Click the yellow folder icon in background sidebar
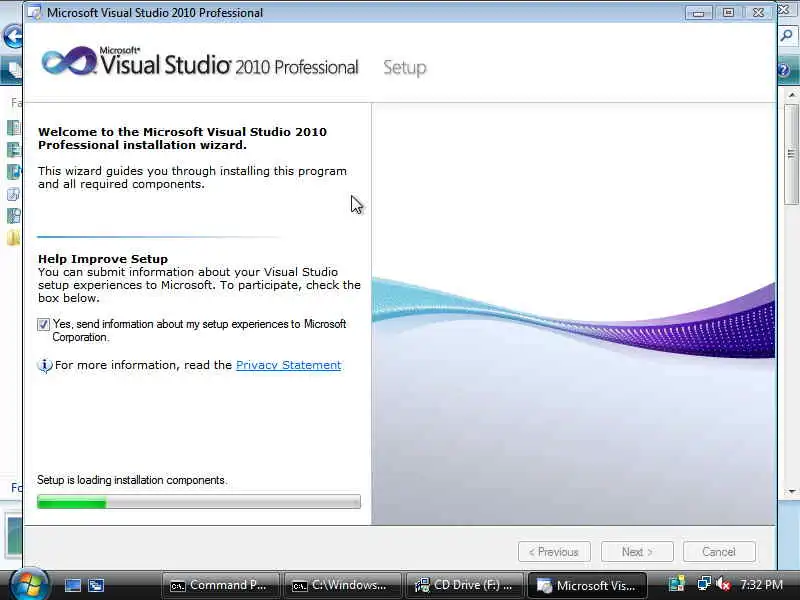Screen dimensions: 800x600 point(14,238)
